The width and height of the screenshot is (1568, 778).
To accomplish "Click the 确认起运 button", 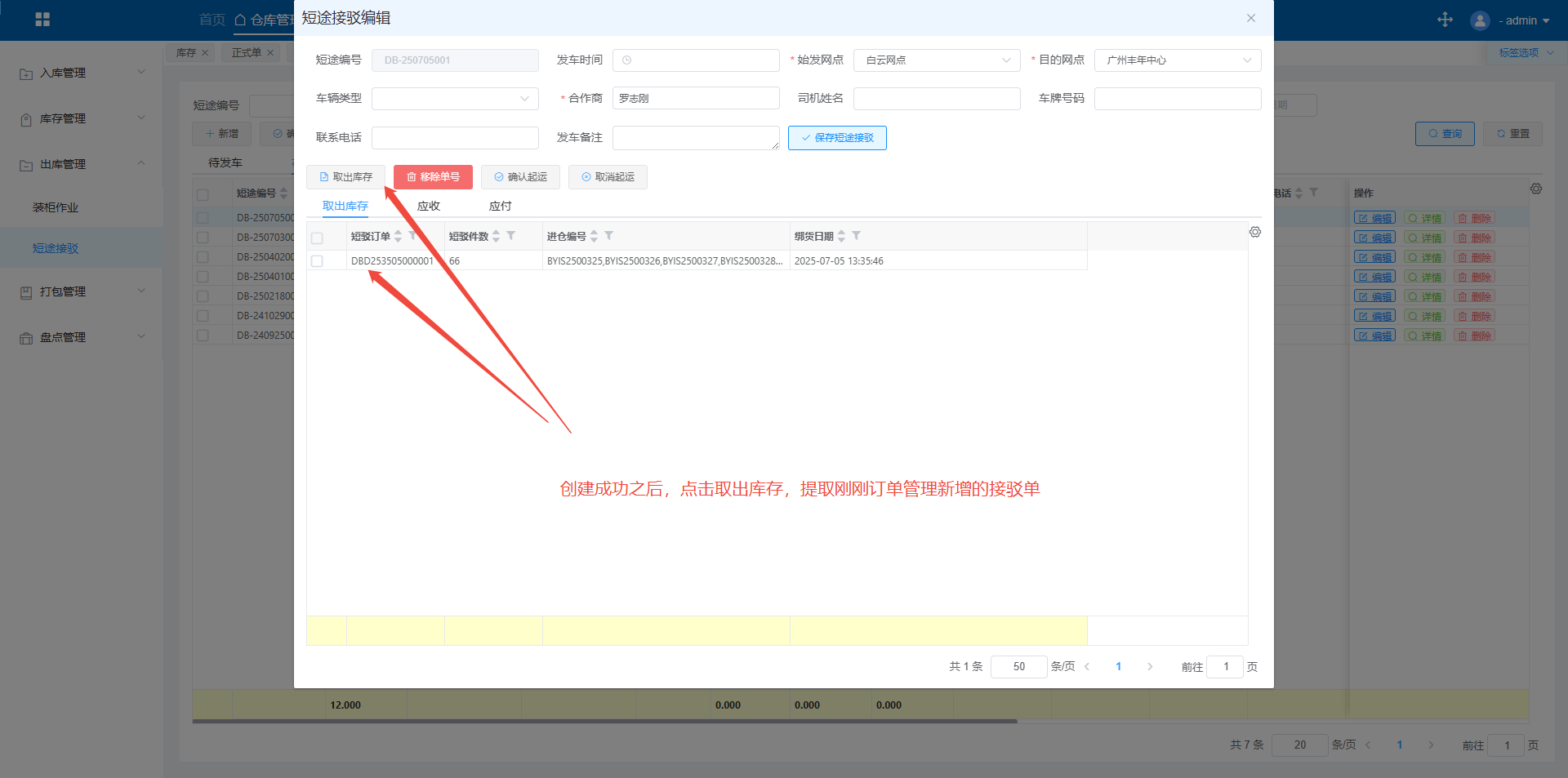I will point(520,177).
